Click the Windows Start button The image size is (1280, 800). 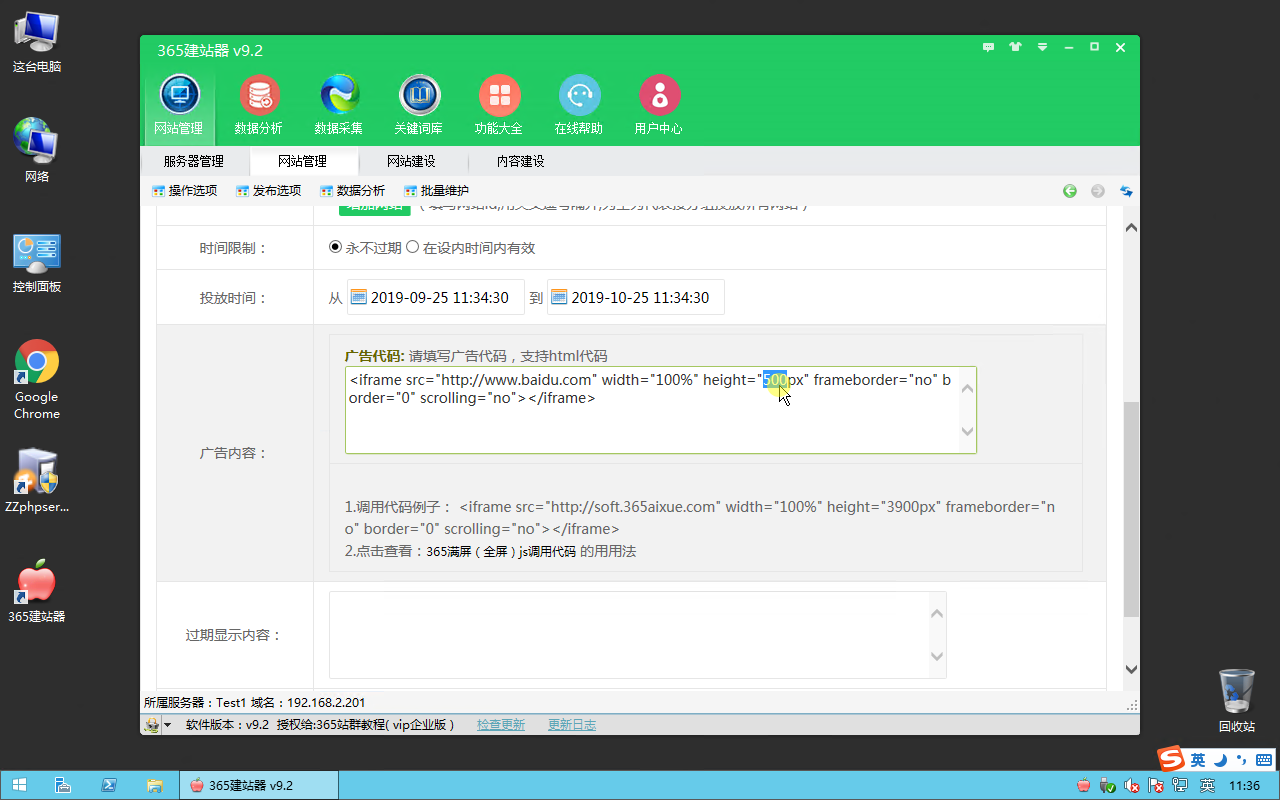tap(19, 786)
